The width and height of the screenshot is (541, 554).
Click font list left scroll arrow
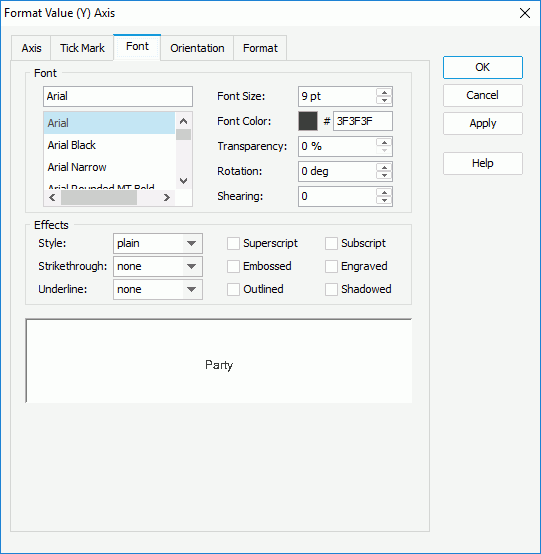(x=52, y=198)
